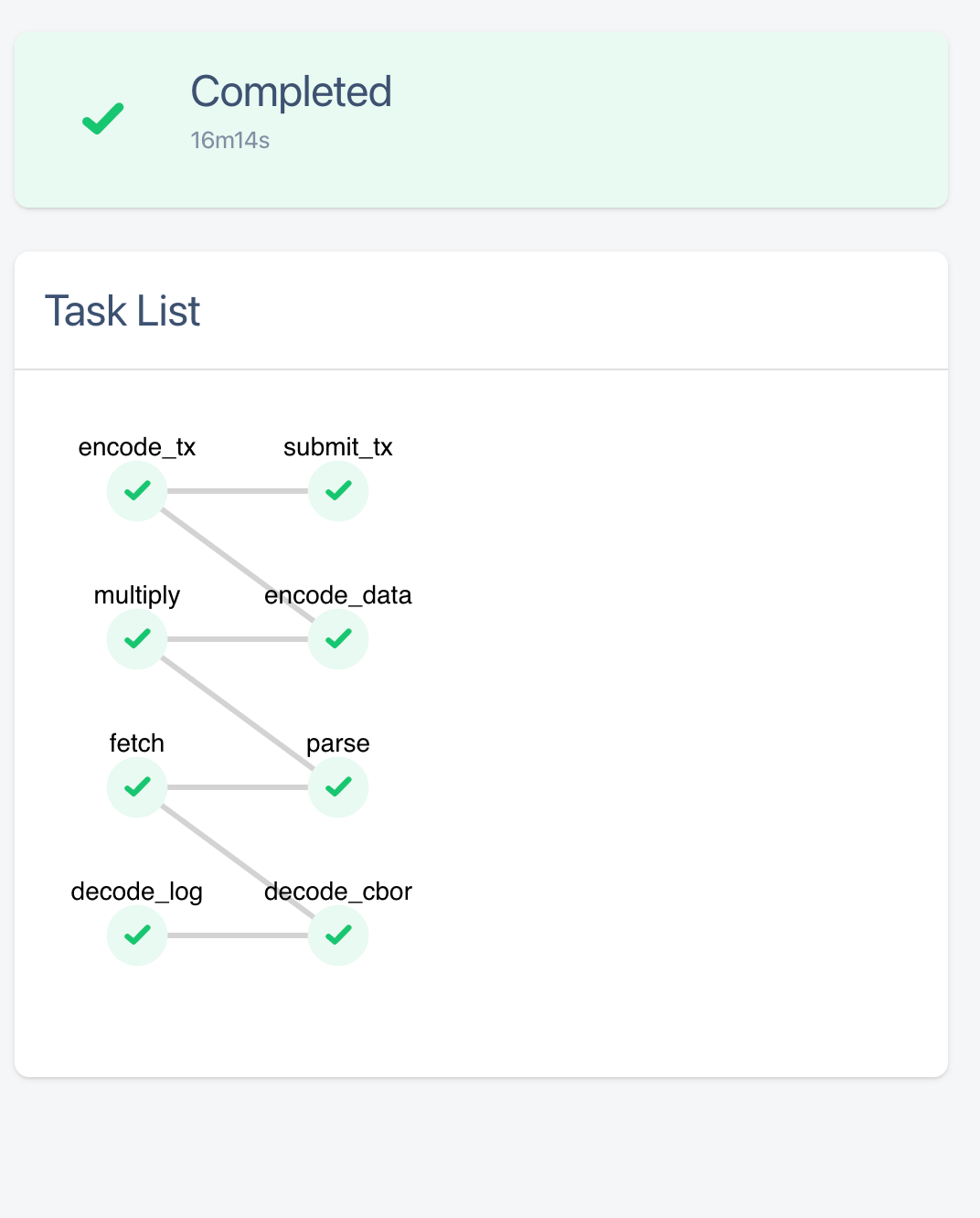Screen dimensions: 980x1218
Task: Click the decode_cbor task checkmark node
Action: (x=338, y=935)
